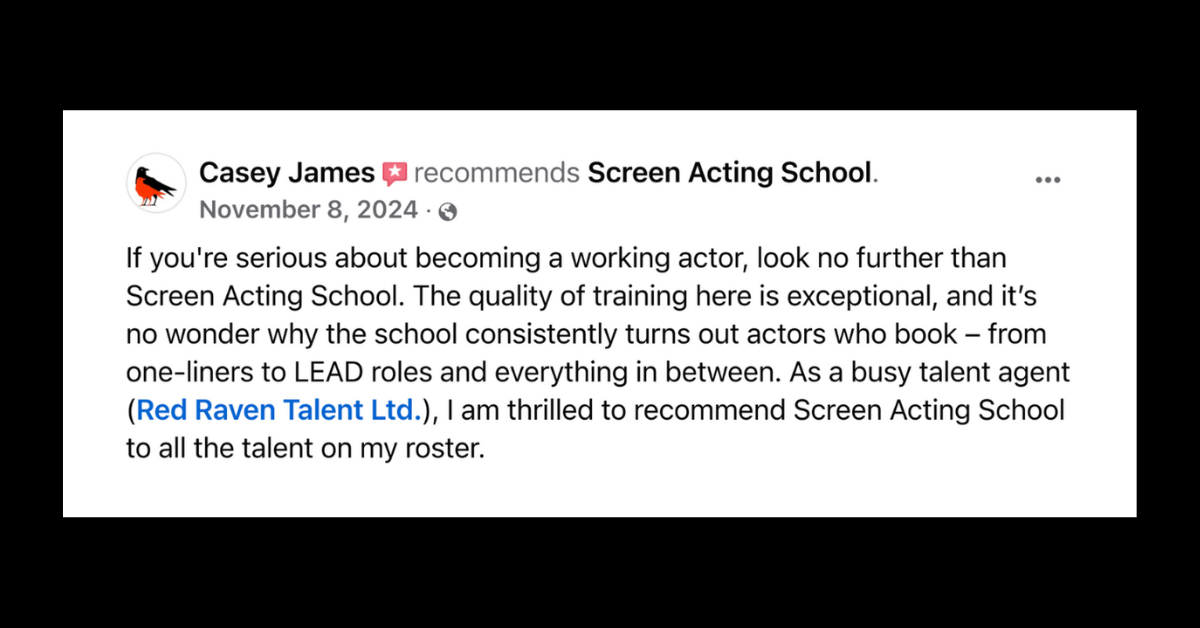Click the black background above the post card

pos(600,55)
